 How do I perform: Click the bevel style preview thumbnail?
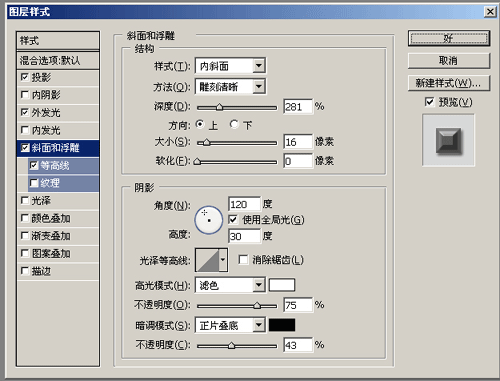[448, 140]
